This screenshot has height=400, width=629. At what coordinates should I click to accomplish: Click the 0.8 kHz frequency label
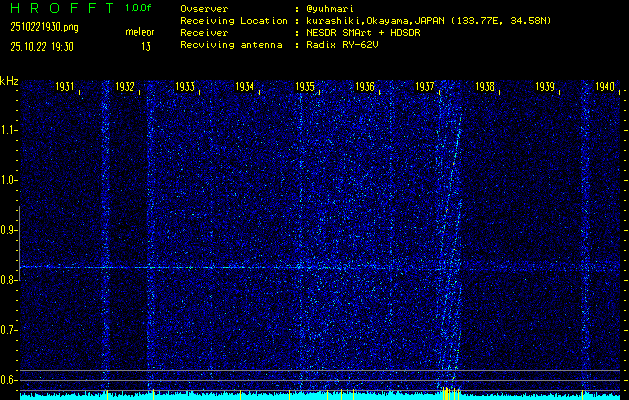7,280
